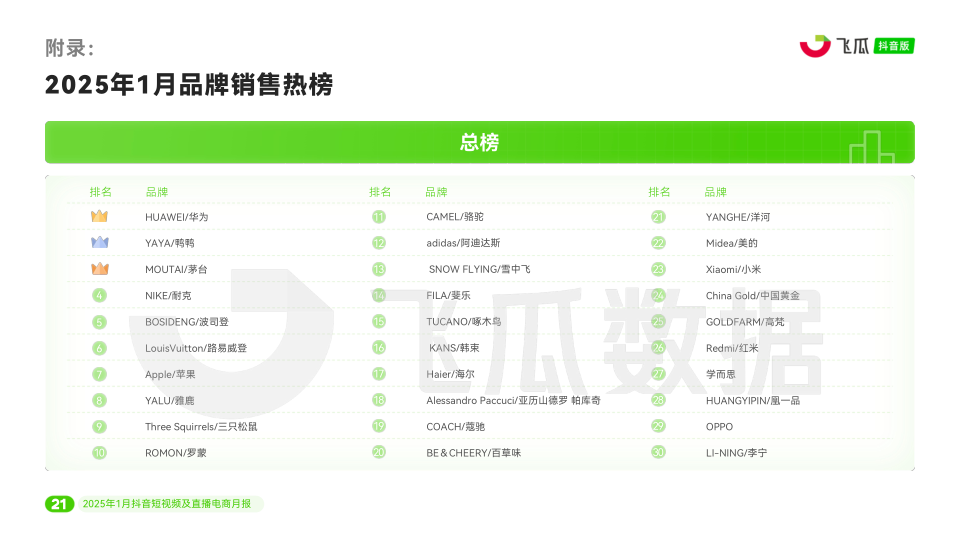Click rank 13 badge next to SNOW FLYING

click(379, 269)
